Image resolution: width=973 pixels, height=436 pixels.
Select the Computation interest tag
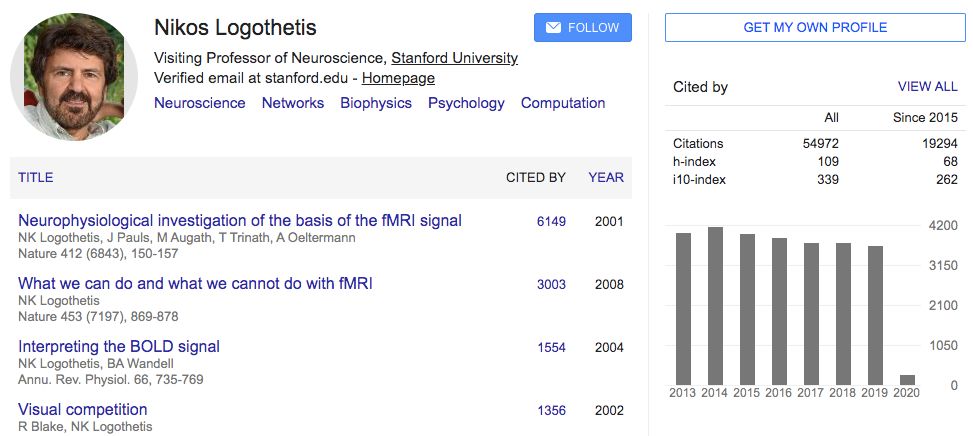tap(563, 103)
